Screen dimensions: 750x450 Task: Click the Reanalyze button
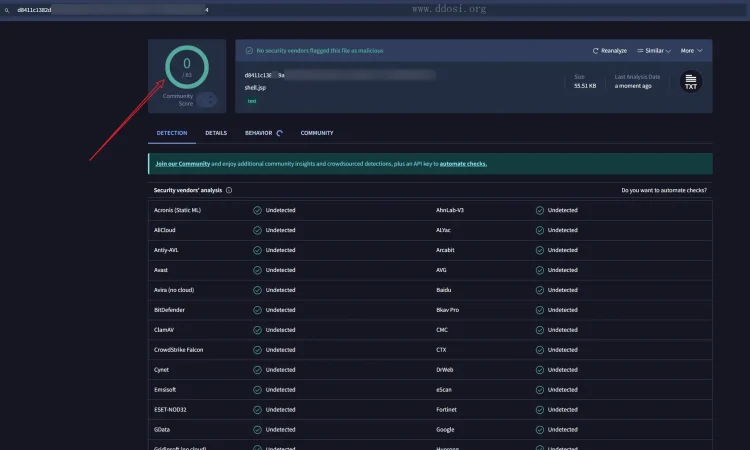click(610, 51)
